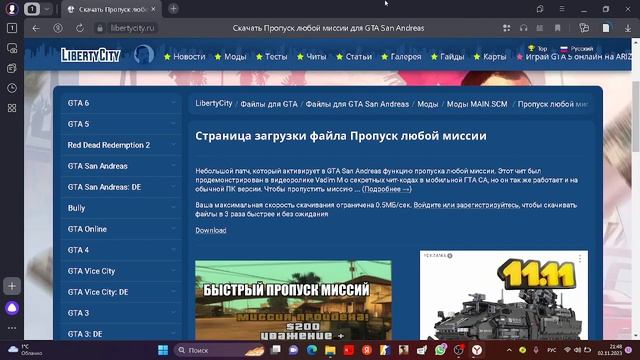The width and height of the screenshot is (640, 360).
Task: Open the Быстрый пропуск миссий thumbnail
Action: (293, 300)
